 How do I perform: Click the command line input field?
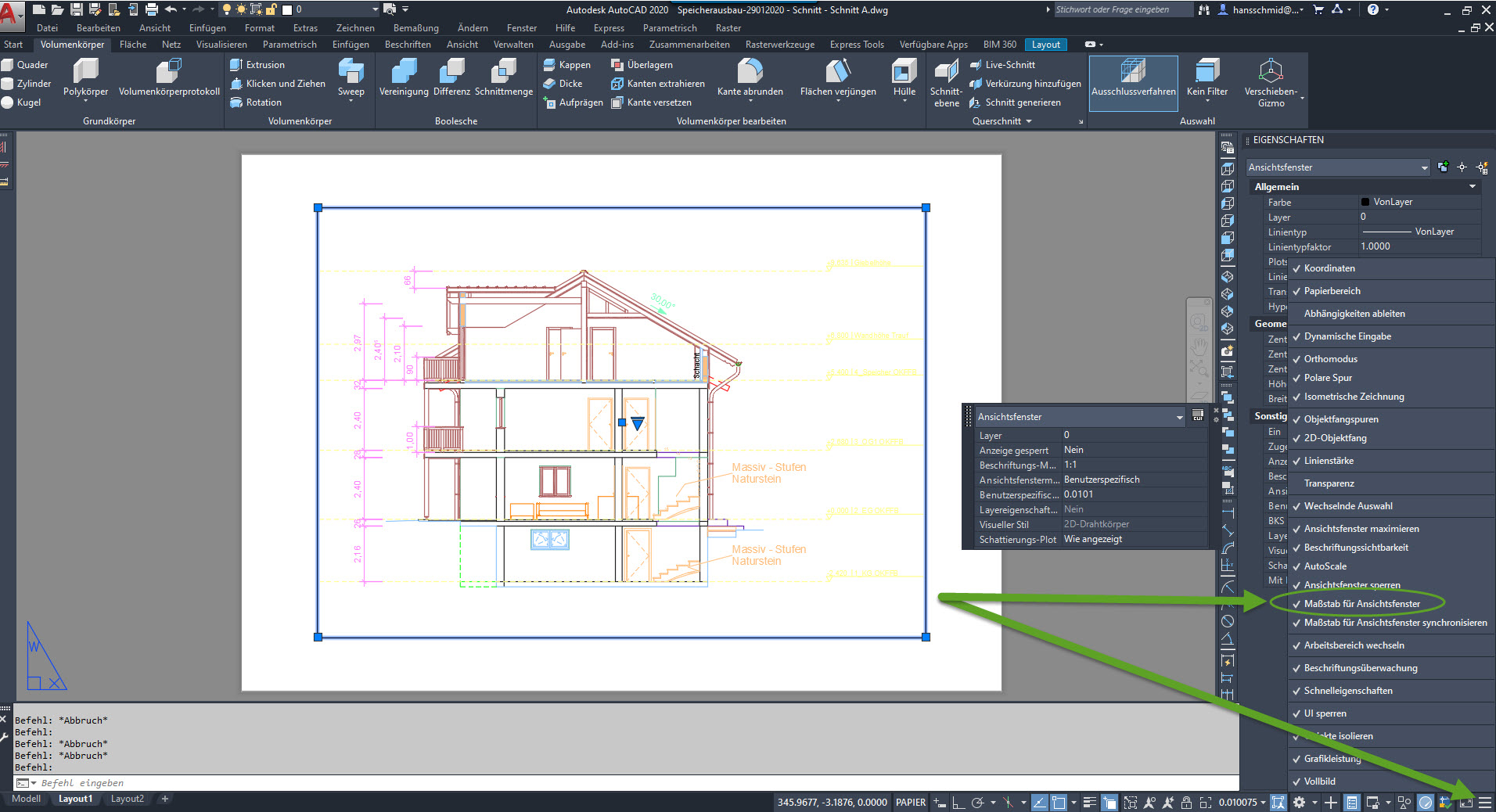pos(634,783)
